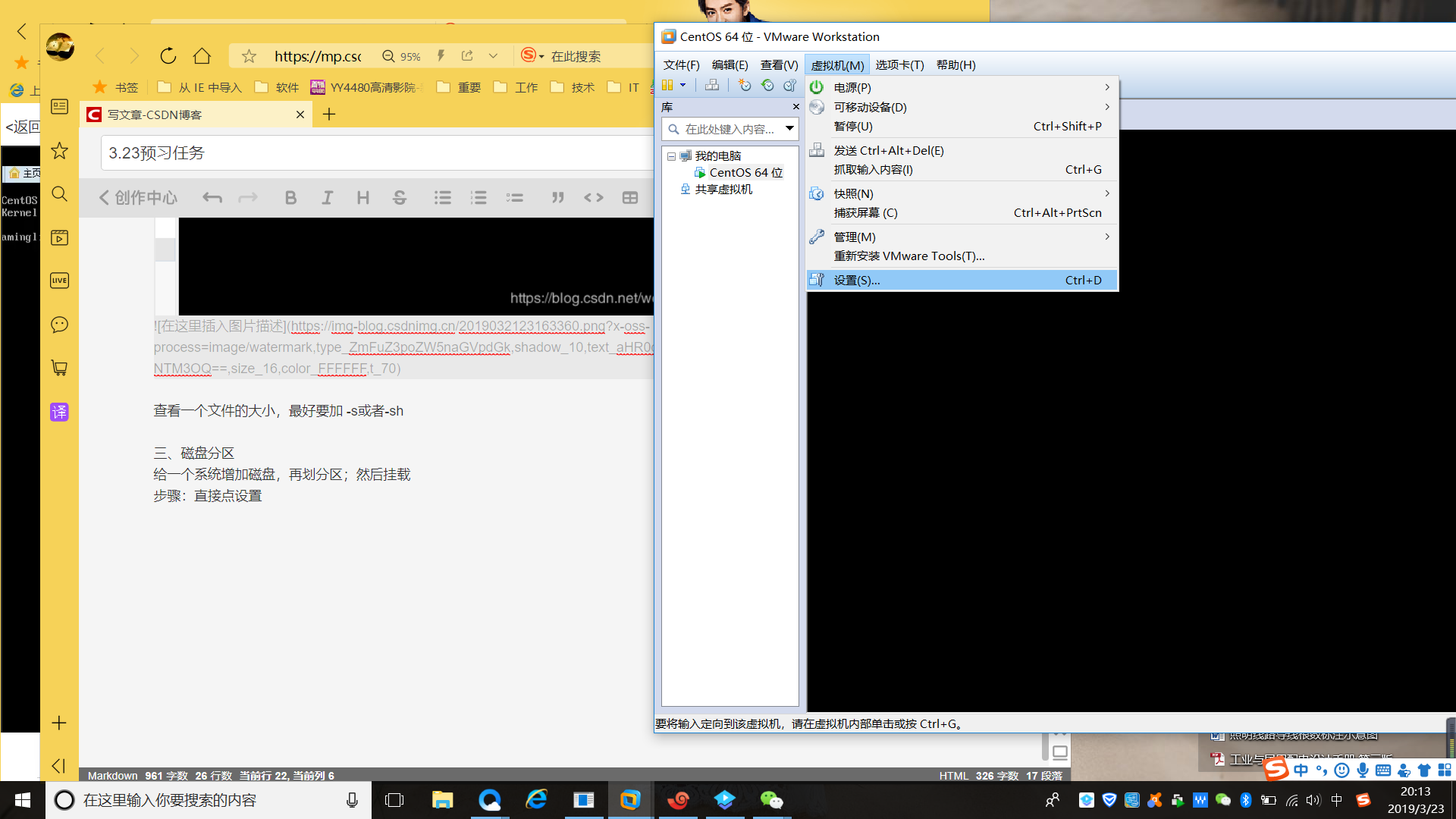
Task: Click the manage snapshots toolbar icon
Action: (790, 85)
